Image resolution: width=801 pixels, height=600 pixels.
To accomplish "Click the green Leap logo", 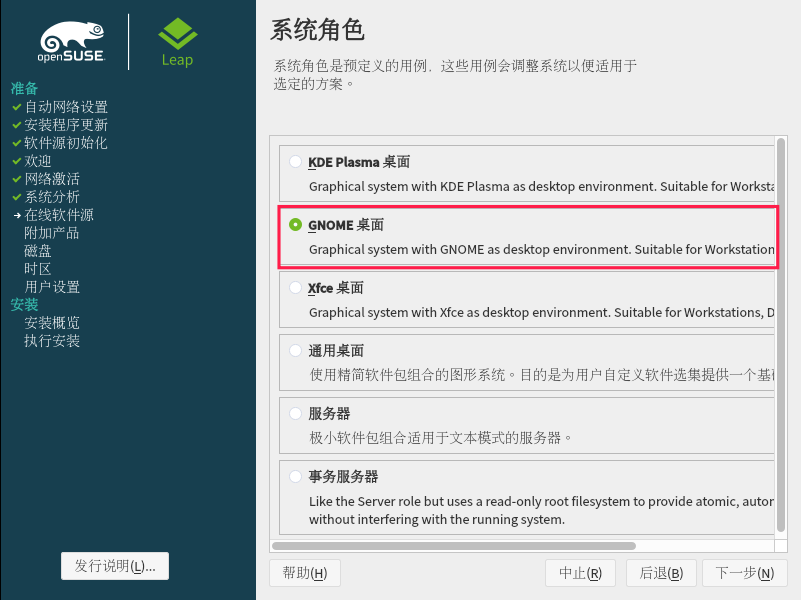I will pyautogui.click(x=177, y=42).
